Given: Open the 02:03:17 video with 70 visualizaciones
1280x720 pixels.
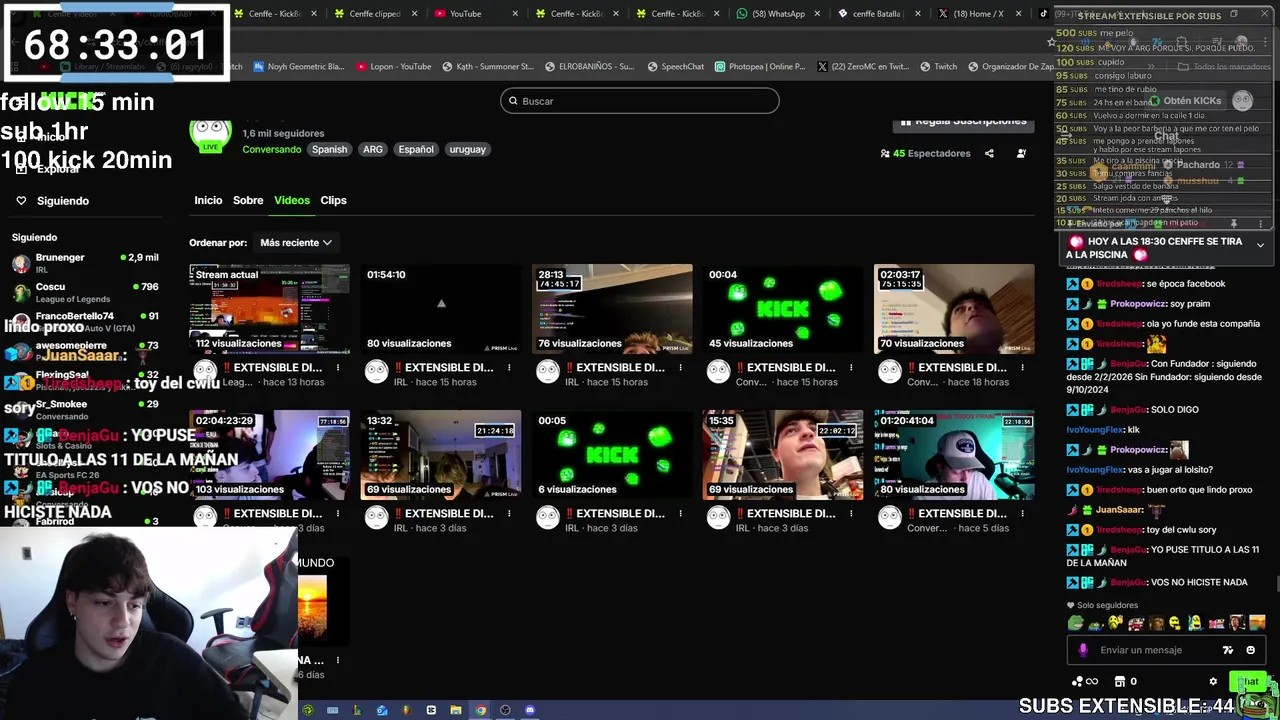Looking at the screenshot, I should pyautogui.click(x=954, y=309).
